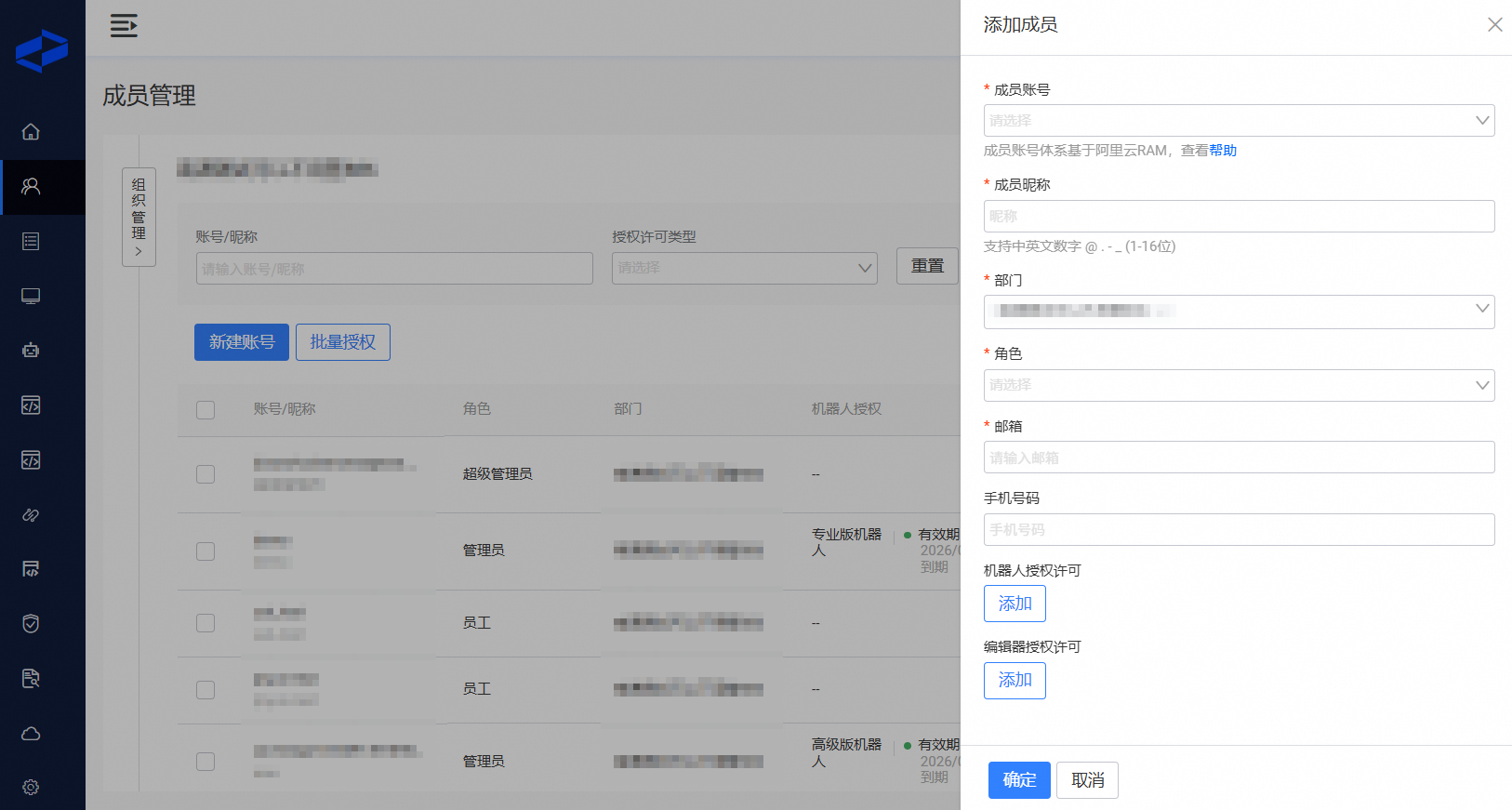Toggle the hamburger menu to collapse sidebar
The width and height of the screenshot is (1512, 810).
click(x=124, y=26)
